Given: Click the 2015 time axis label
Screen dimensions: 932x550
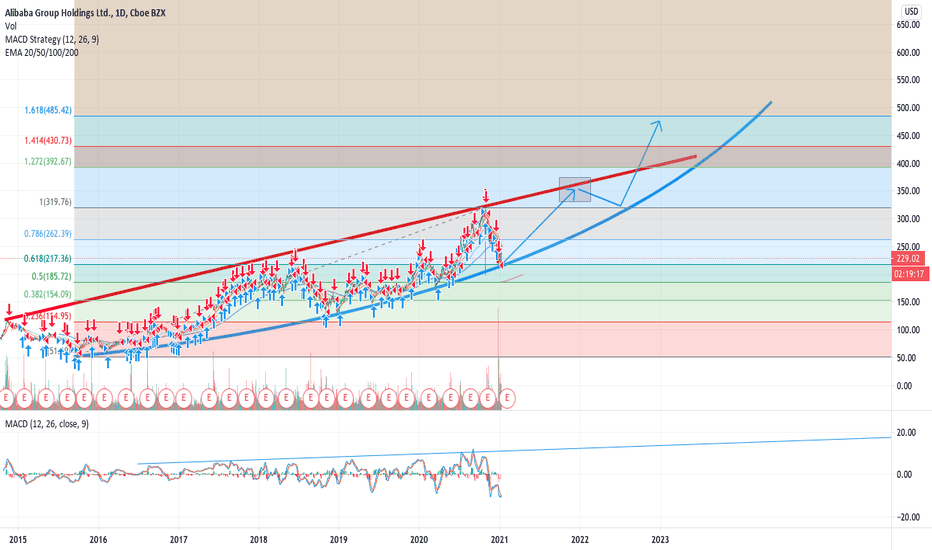Looking at the screenshot, I should (18, 539).
